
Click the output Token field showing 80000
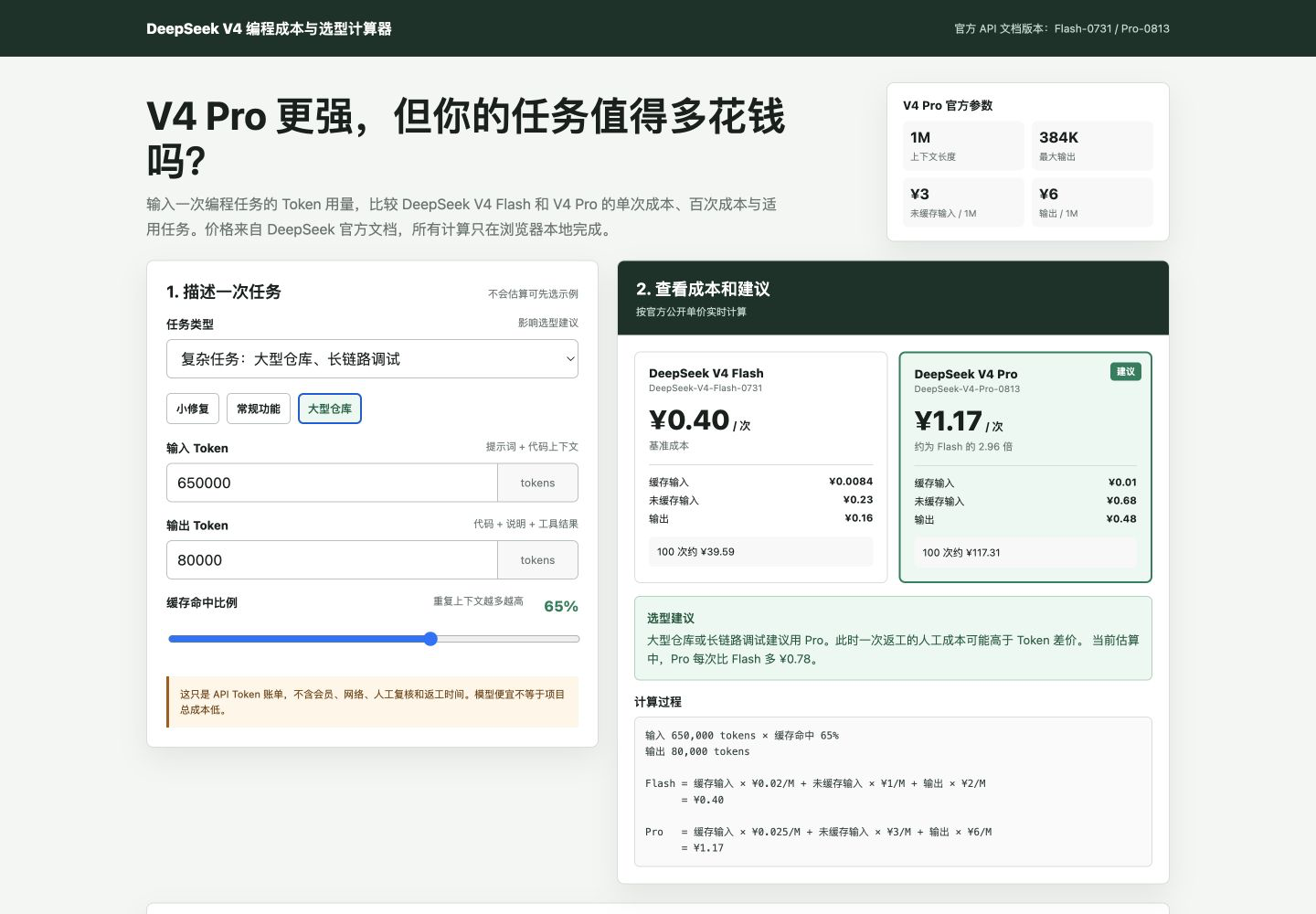[x=332, y=560]
